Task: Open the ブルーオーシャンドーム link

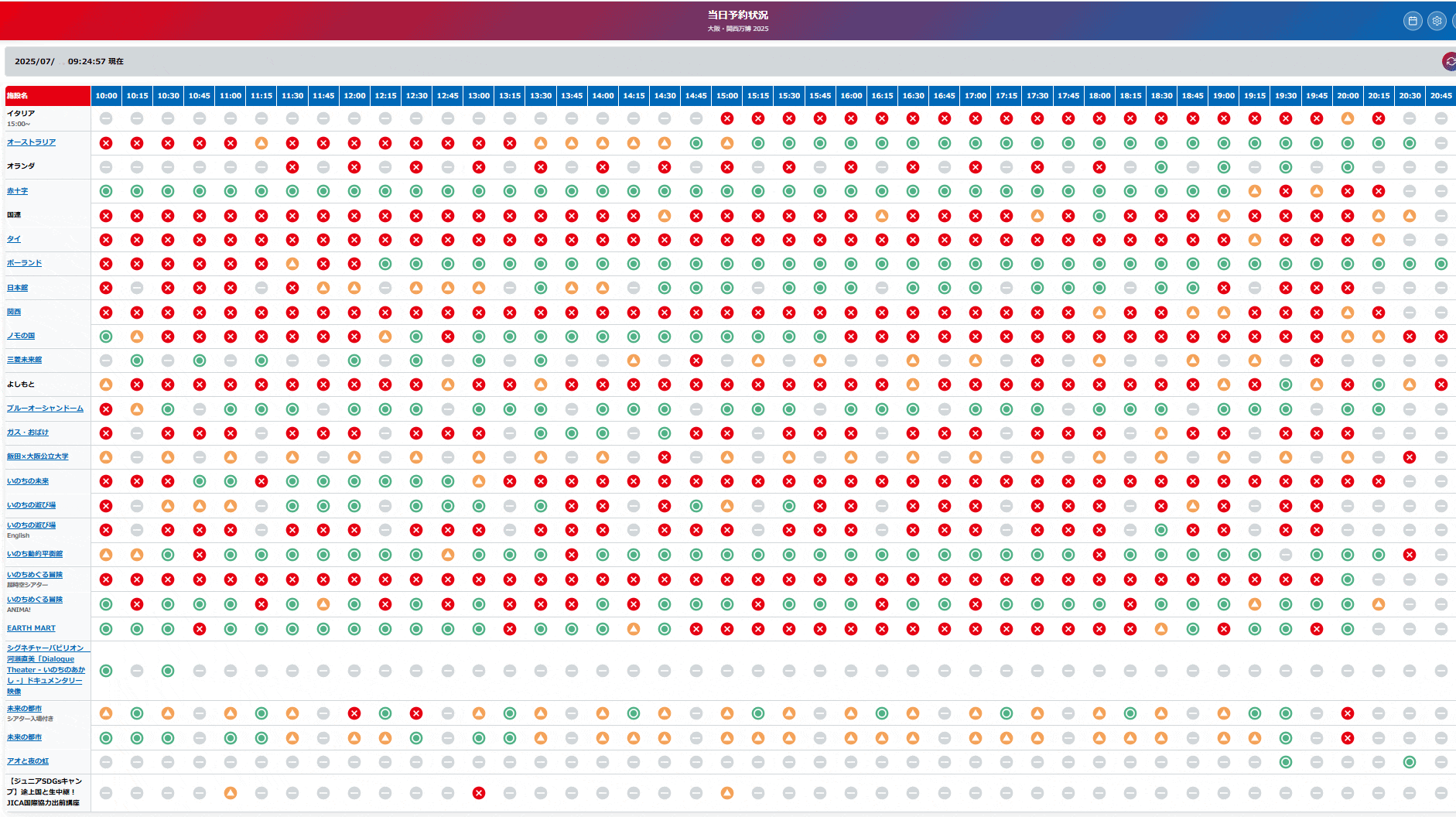Action: coord(45,408)
